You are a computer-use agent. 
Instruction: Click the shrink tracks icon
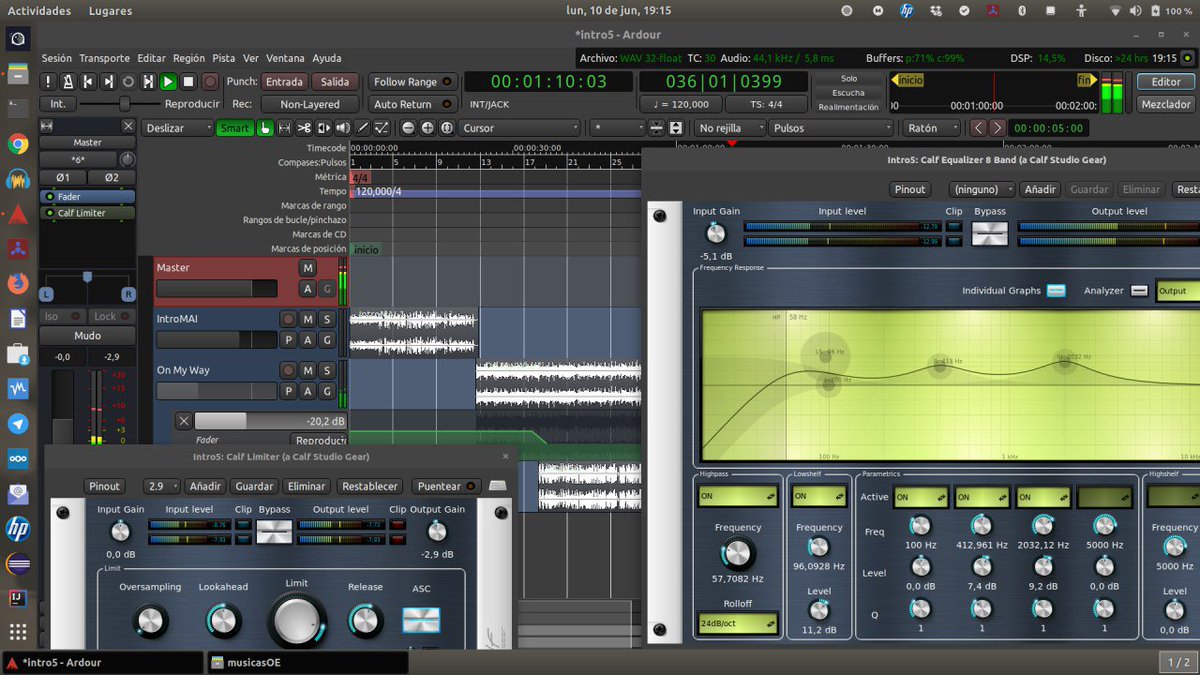[657, 128]
